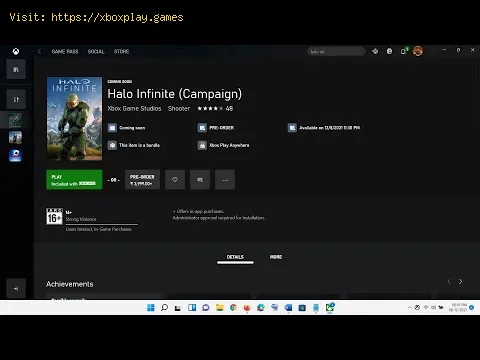480x360 pixels.
Task: Click the Available on date icon
Action: tap(292, 128)
